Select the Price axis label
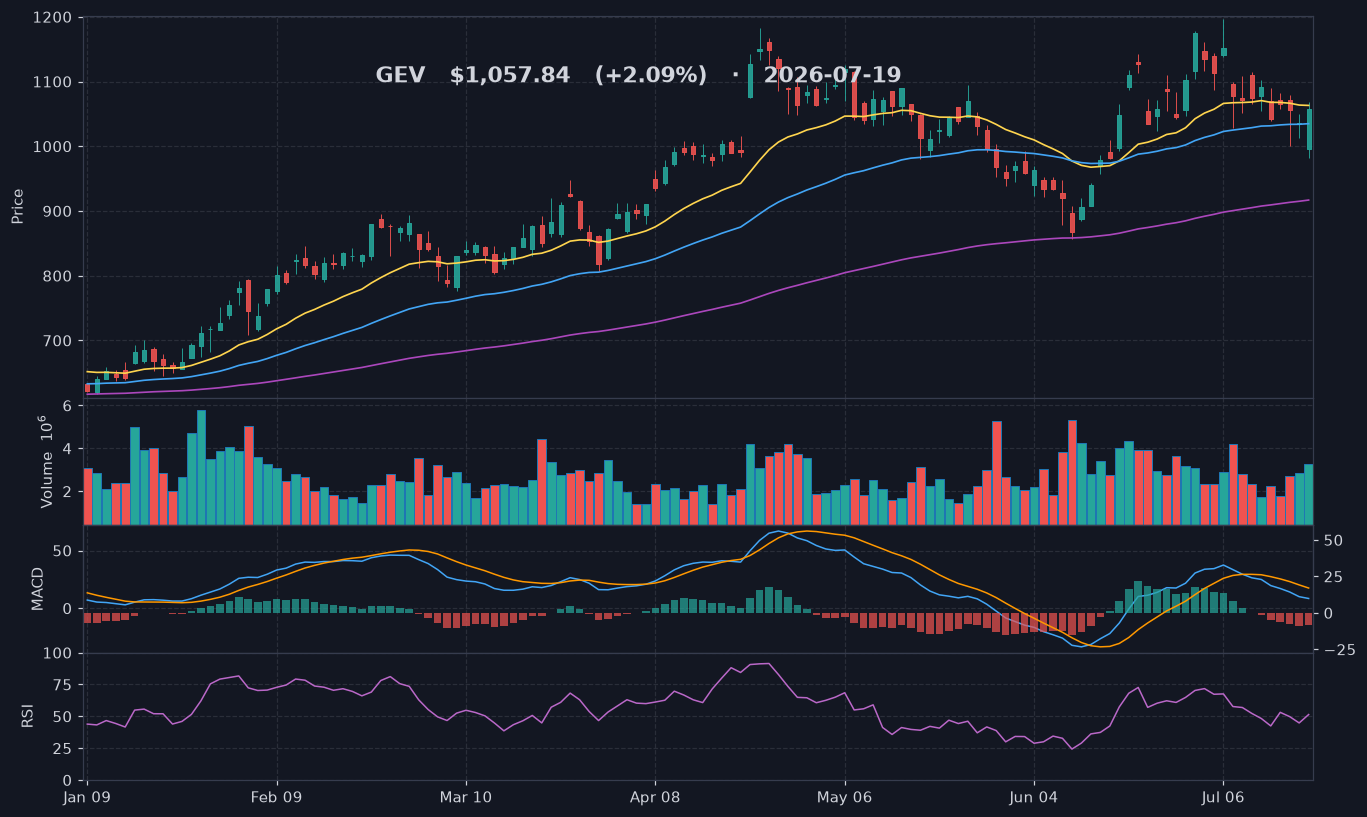Image resolution: width=1367 pixels, height=817 pixels. pyautogui.click(x=18, y=205)
